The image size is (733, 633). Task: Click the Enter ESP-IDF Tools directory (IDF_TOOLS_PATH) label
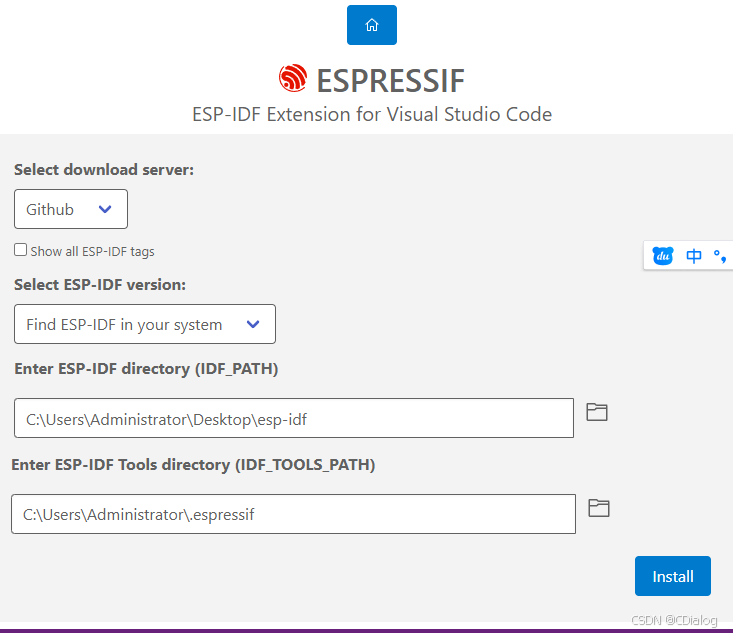coord(193,464)
